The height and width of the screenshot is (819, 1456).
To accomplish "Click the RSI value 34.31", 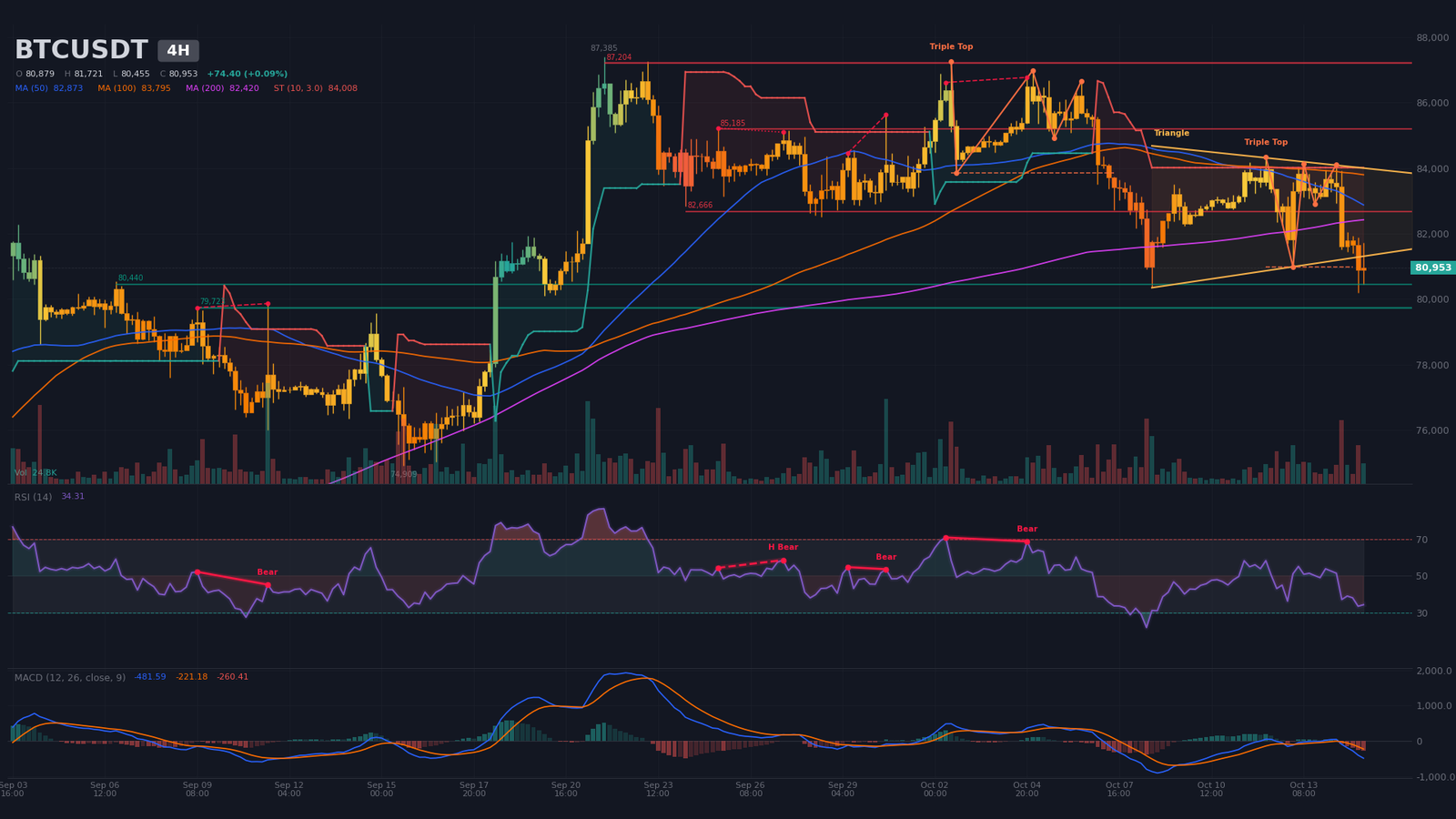I will pos(73,497).
